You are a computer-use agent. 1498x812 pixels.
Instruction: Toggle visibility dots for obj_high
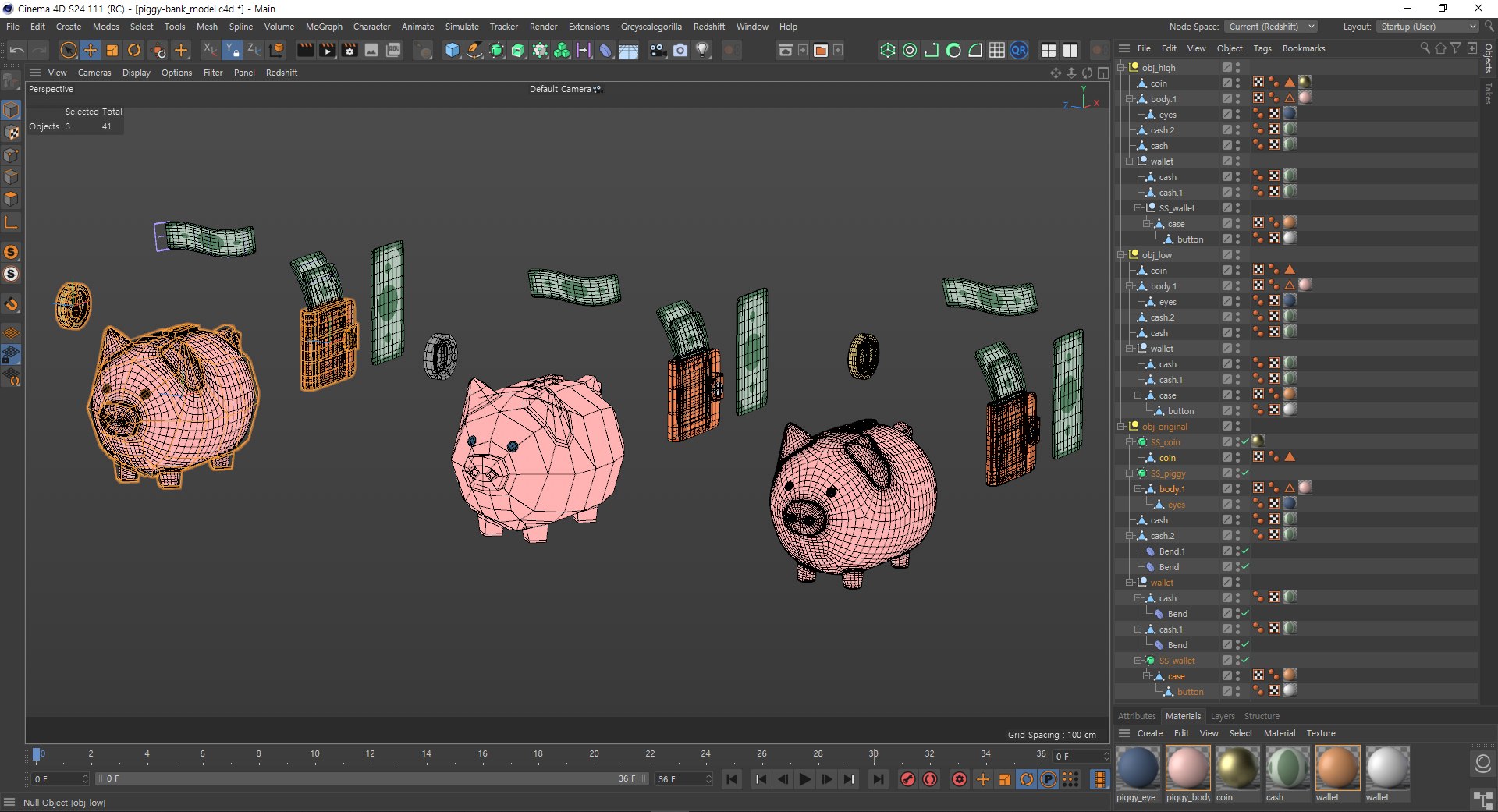point(1237,68)
